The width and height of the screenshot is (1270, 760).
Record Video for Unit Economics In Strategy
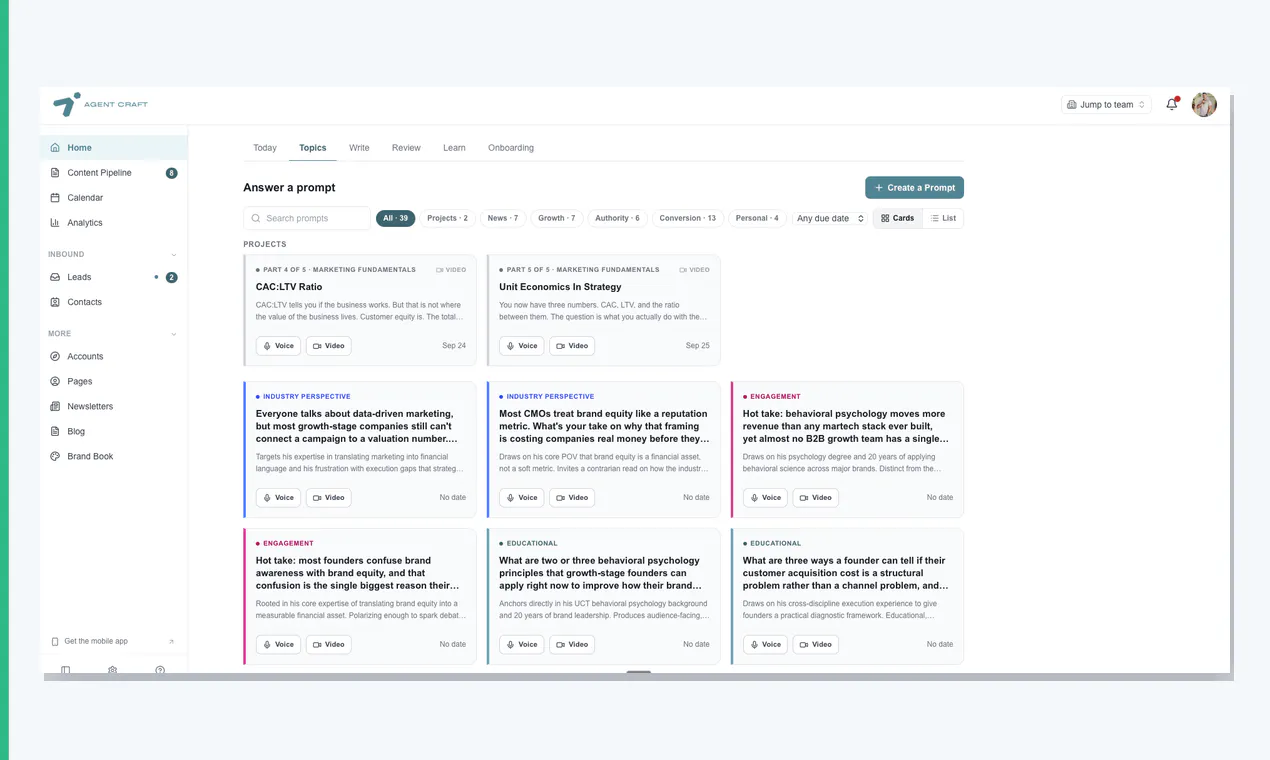(572, 346)
